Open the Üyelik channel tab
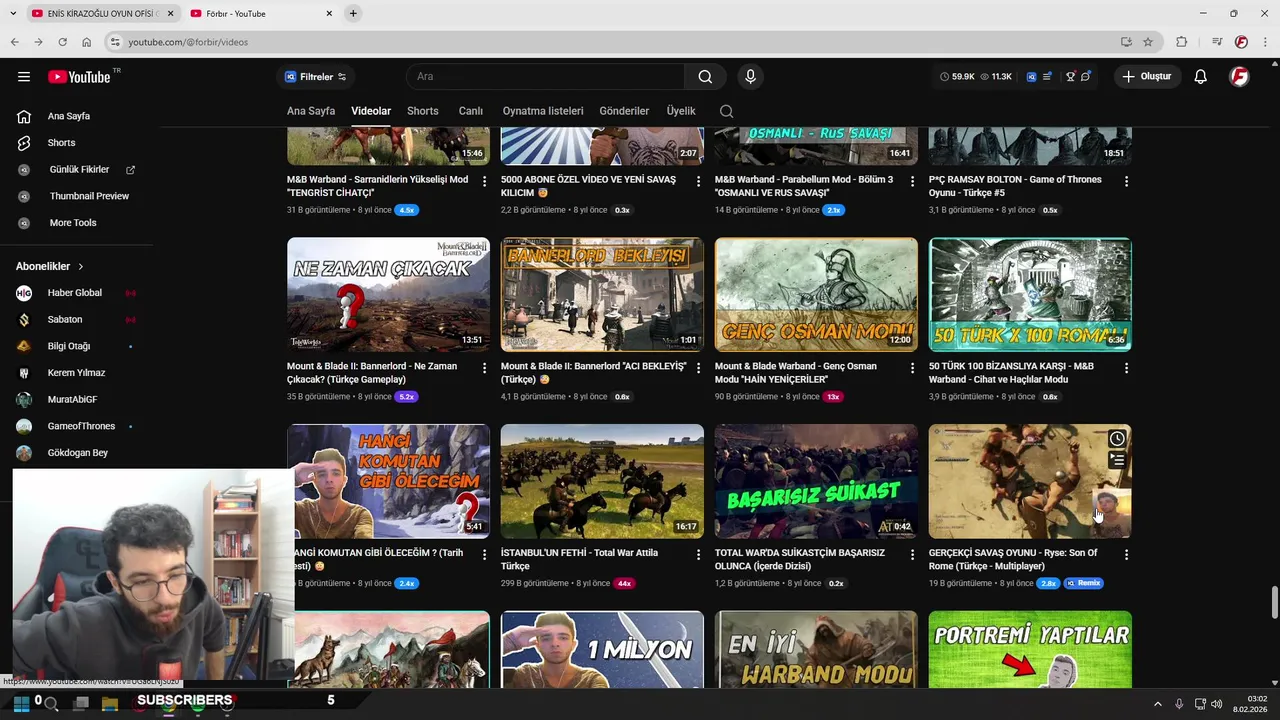The image size is (1280, 720). pos(681,111)
